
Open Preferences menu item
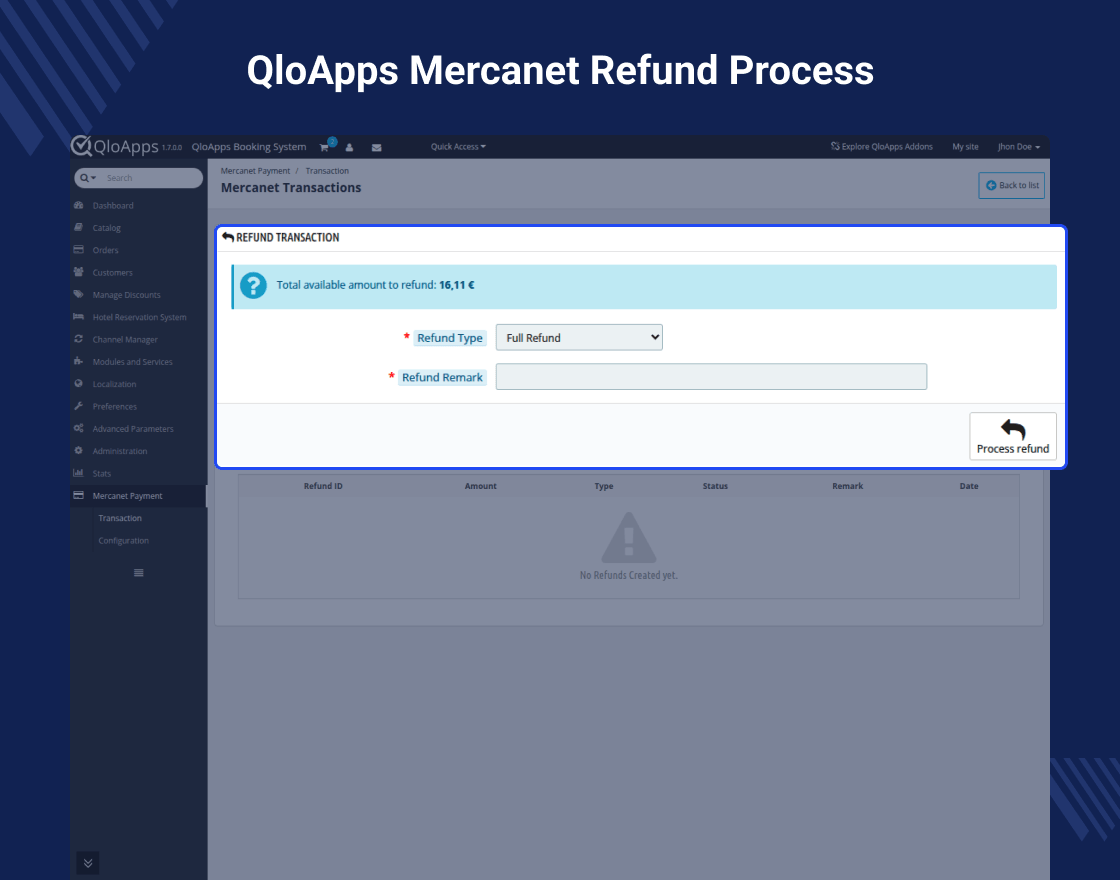pos(114,406)
